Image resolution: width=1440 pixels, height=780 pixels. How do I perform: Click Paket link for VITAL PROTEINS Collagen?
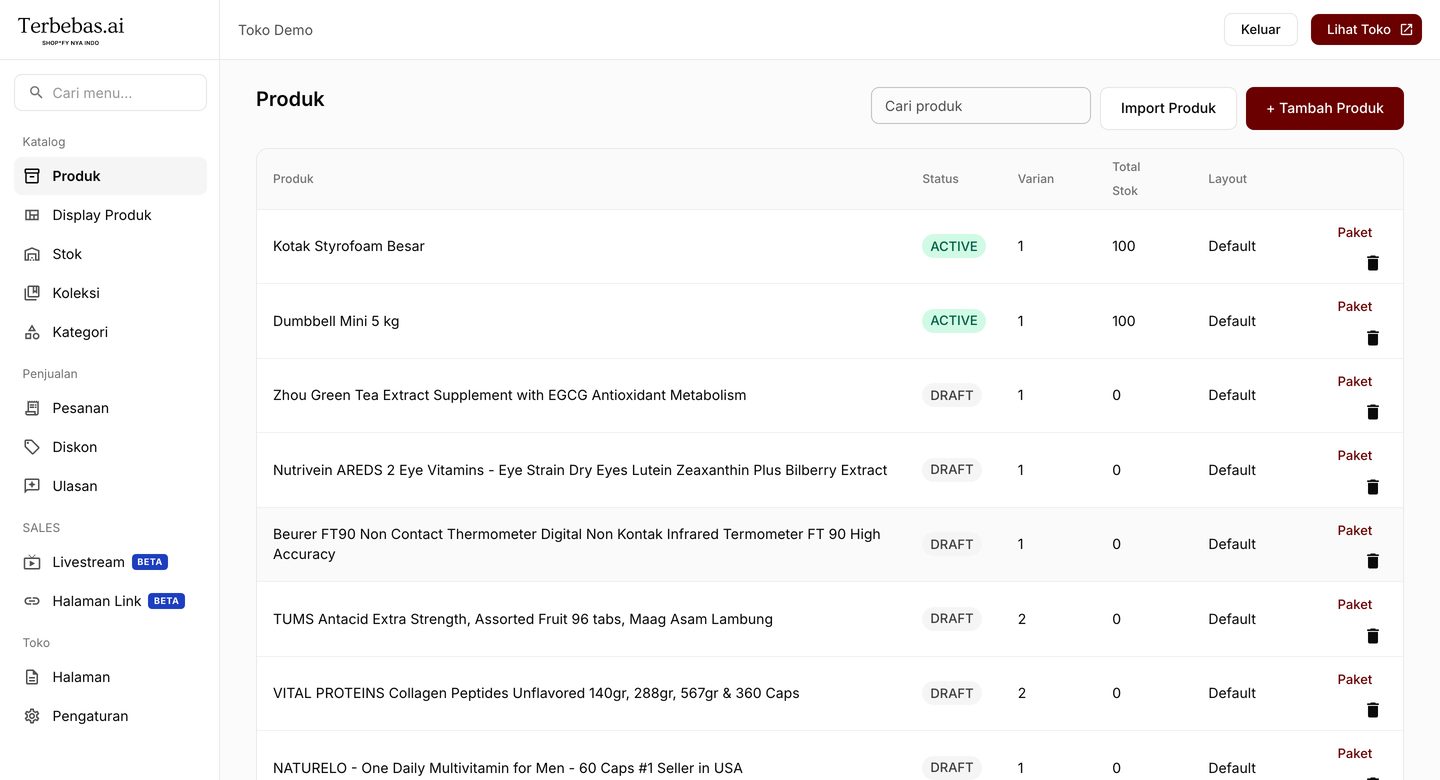point(1355,679)
